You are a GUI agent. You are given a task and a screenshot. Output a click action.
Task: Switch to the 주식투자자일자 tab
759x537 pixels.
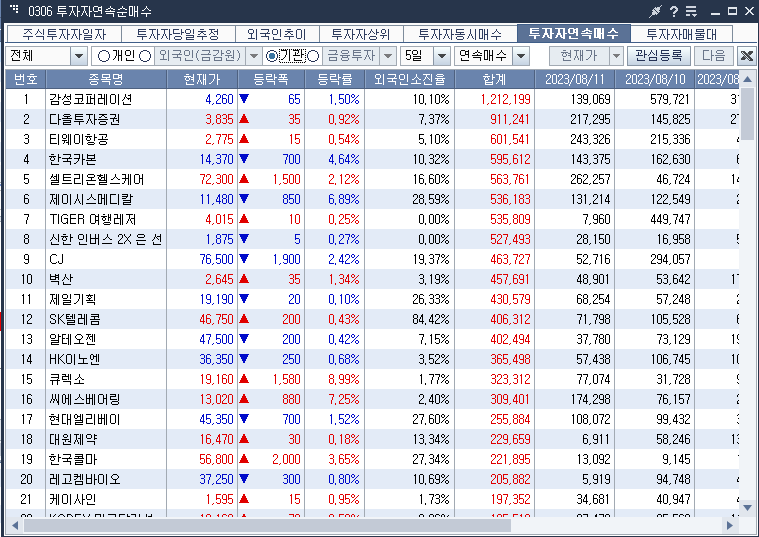[64, 34]
